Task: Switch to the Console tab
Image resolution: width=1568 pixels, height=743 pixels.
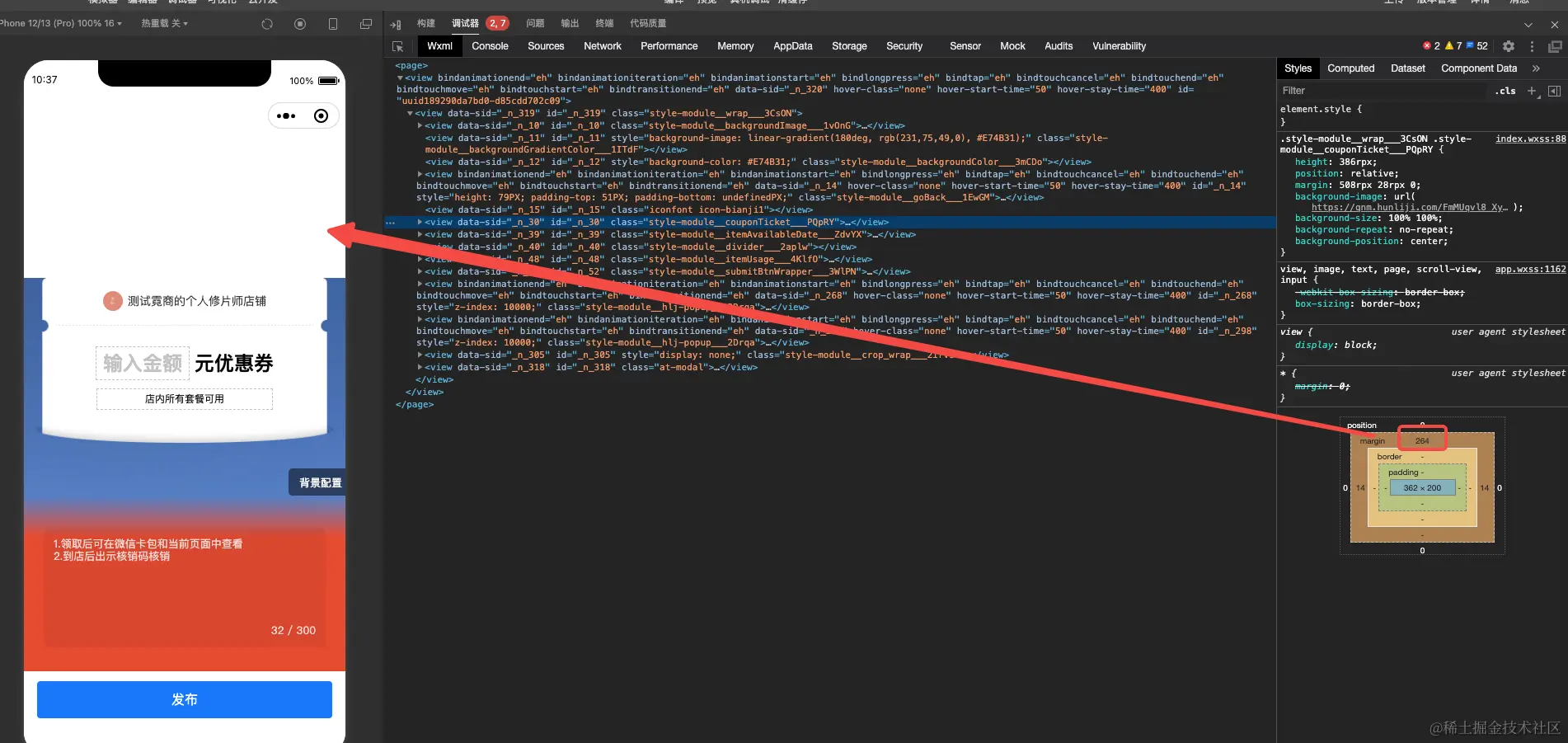Action: (x=490, y=46)
